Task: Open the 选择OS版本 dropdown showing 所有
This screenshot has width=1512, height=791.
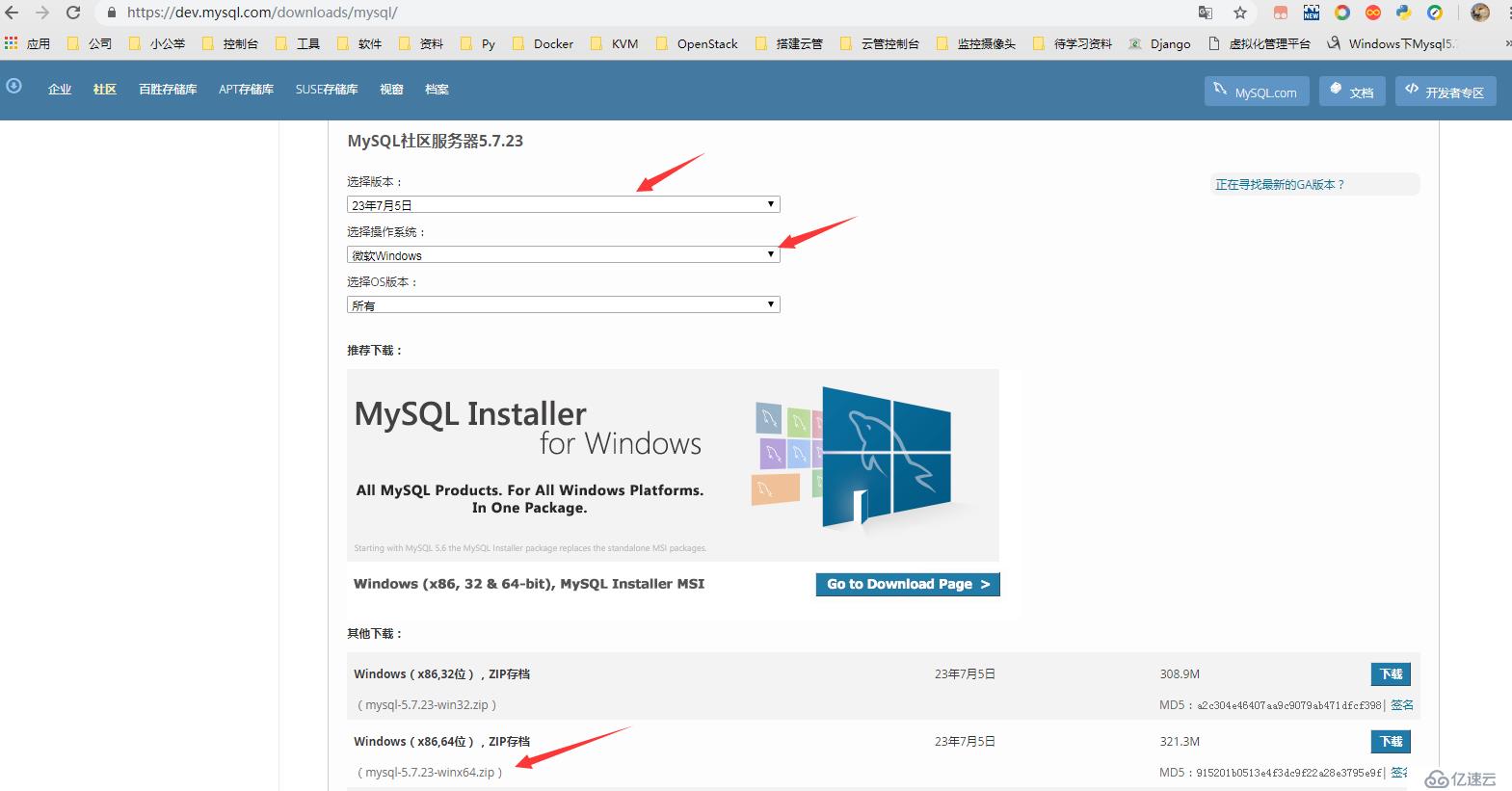Action: click(564, 304)
